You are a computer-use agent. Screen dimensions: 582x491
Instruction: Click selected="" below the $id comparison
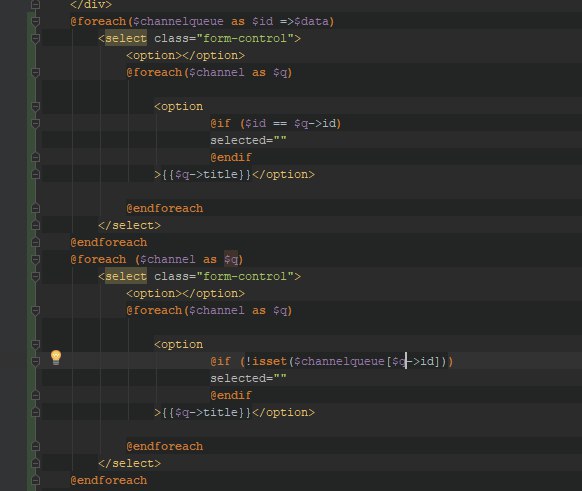click(248, 140)
